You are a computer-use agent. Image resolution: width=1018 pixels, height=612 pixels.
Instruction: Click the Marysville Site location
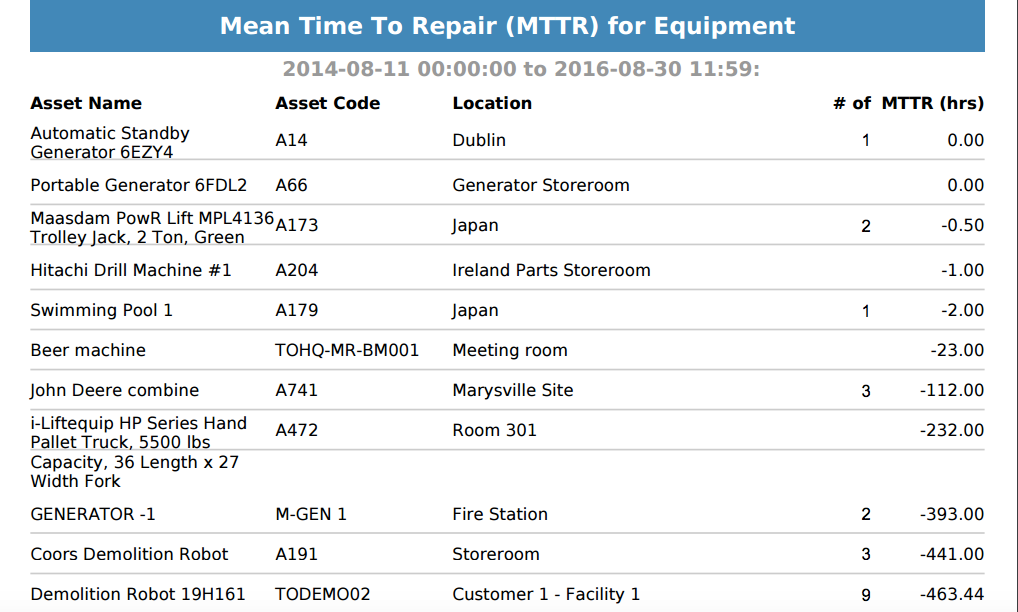513,391
